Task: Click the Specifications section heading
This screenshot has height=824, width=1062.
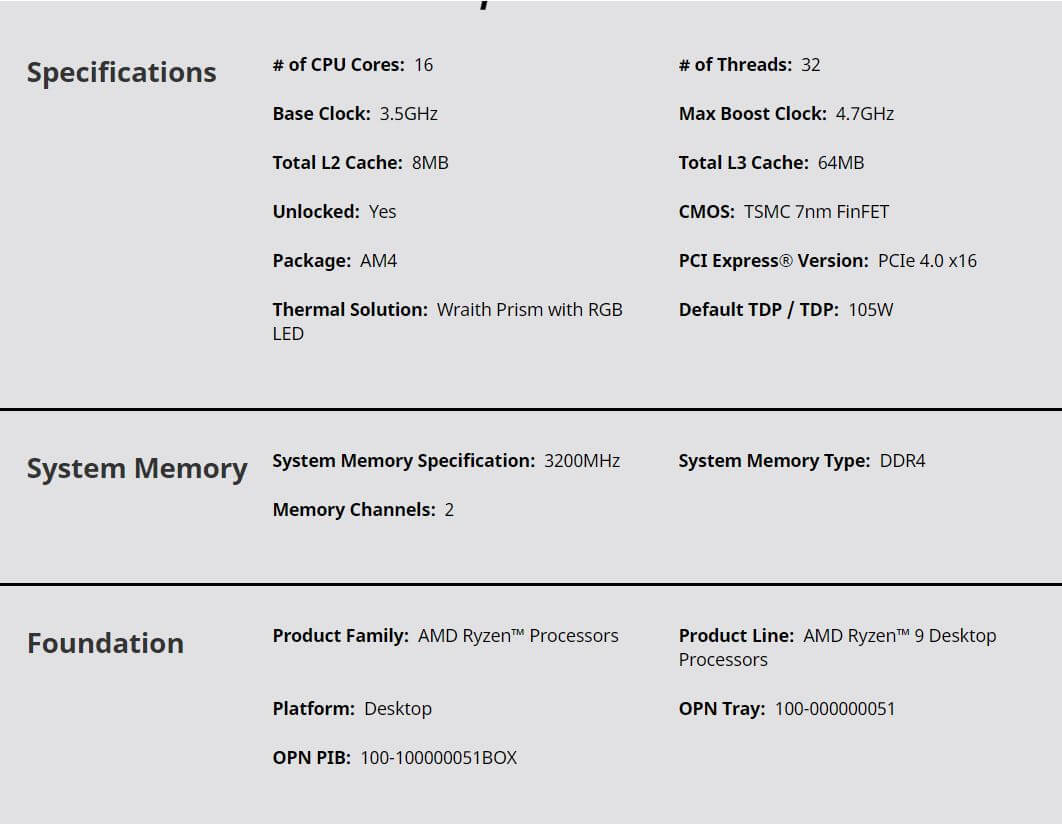Action: tap(121, 73)
